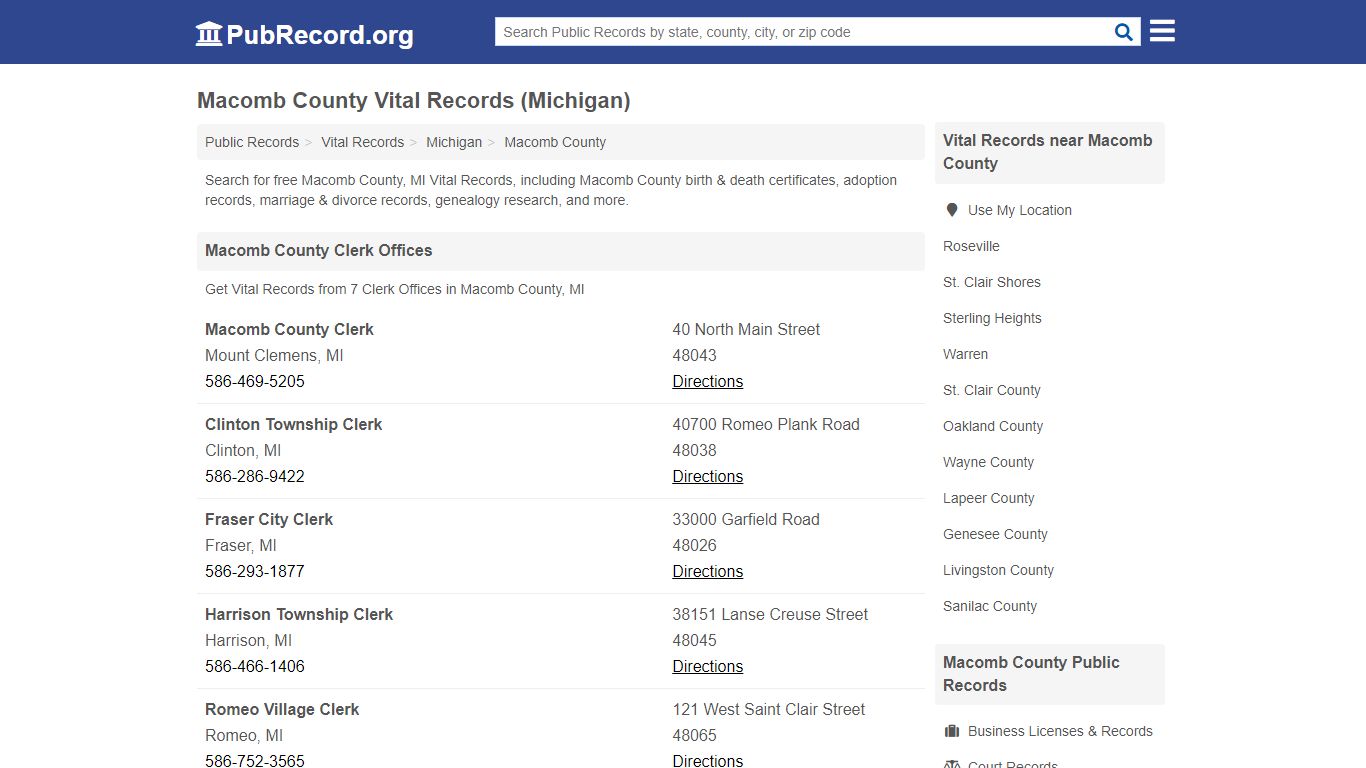Open Sterling Heights link
The height and width of the screenshot is (768, 1366).
point(992,318)
